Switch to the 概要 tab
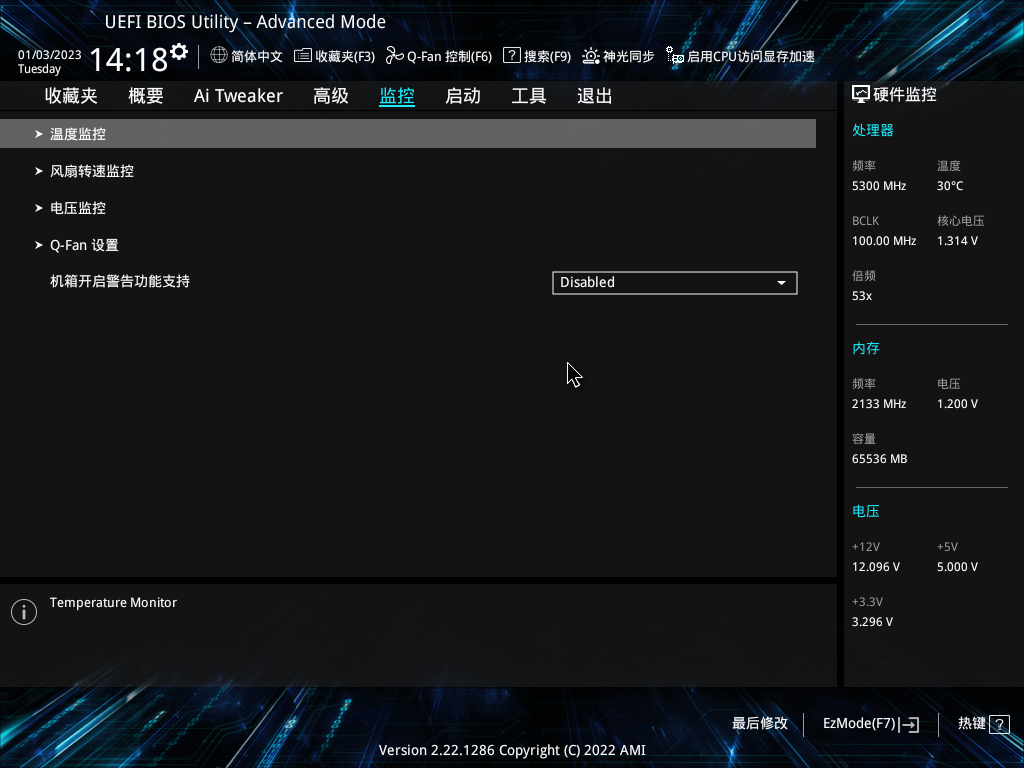 [x=146, y=96]
